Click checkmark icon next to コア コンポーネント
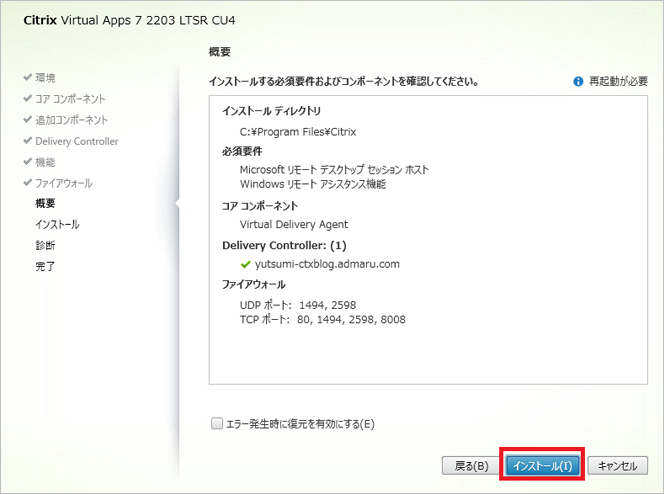This screenshot has width=664, height=494. point(28,98)
